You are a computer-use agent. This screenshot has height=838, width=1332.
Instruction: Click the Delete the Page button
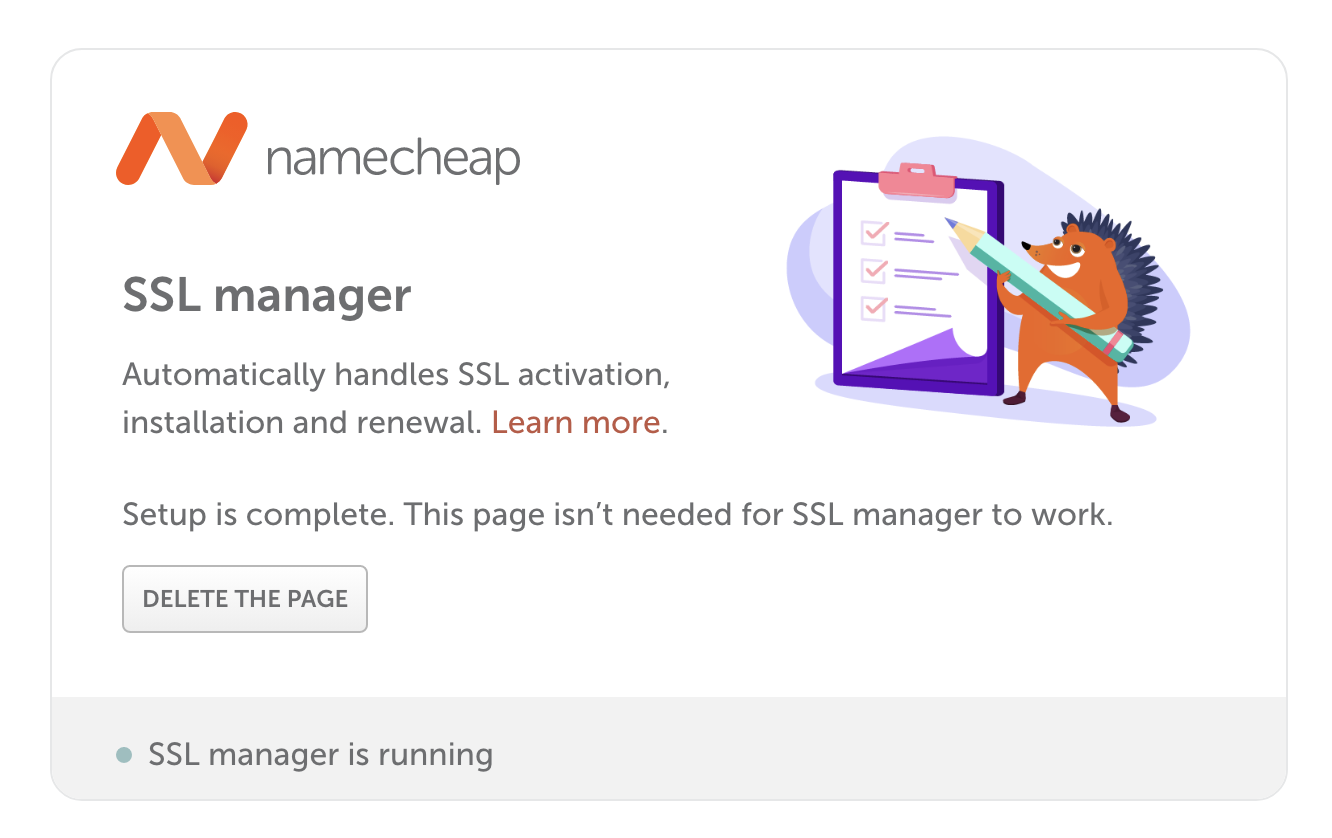pyautogui.click(x=245, y=599)
